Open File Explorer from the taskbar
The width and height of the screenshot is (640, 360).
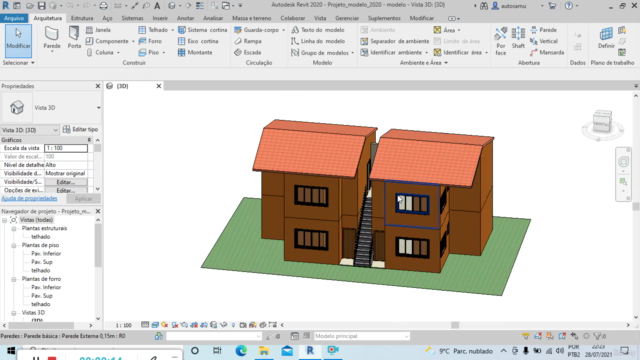(264, 351)
